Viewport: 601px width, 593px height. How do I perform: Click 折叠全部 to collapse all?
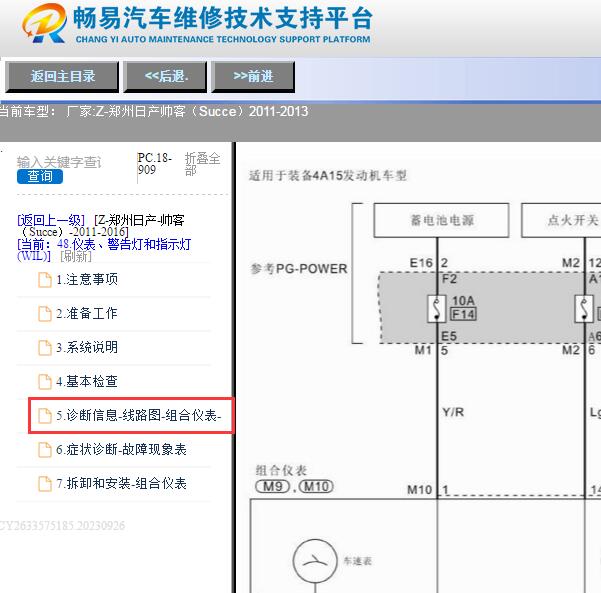point(202,164)
